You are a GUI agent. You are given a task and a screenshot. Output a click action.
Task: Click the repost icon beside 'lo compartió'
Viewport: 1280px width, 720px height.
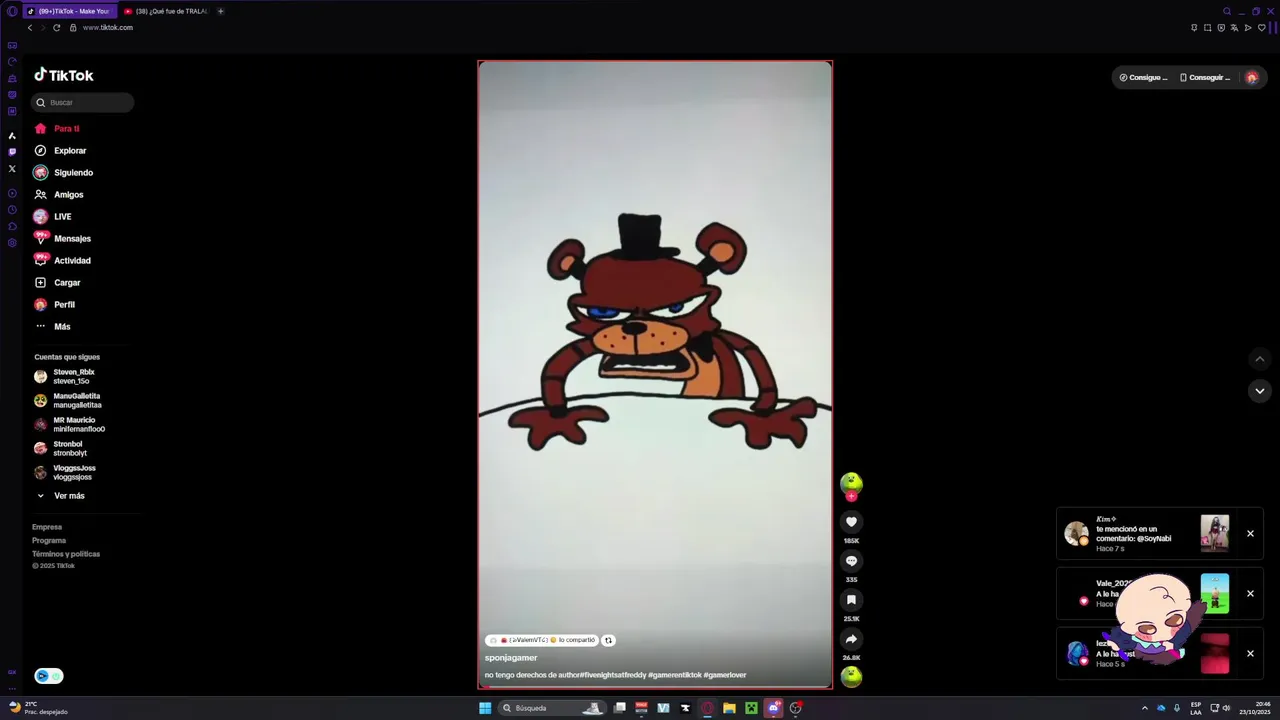coord(608,640)
